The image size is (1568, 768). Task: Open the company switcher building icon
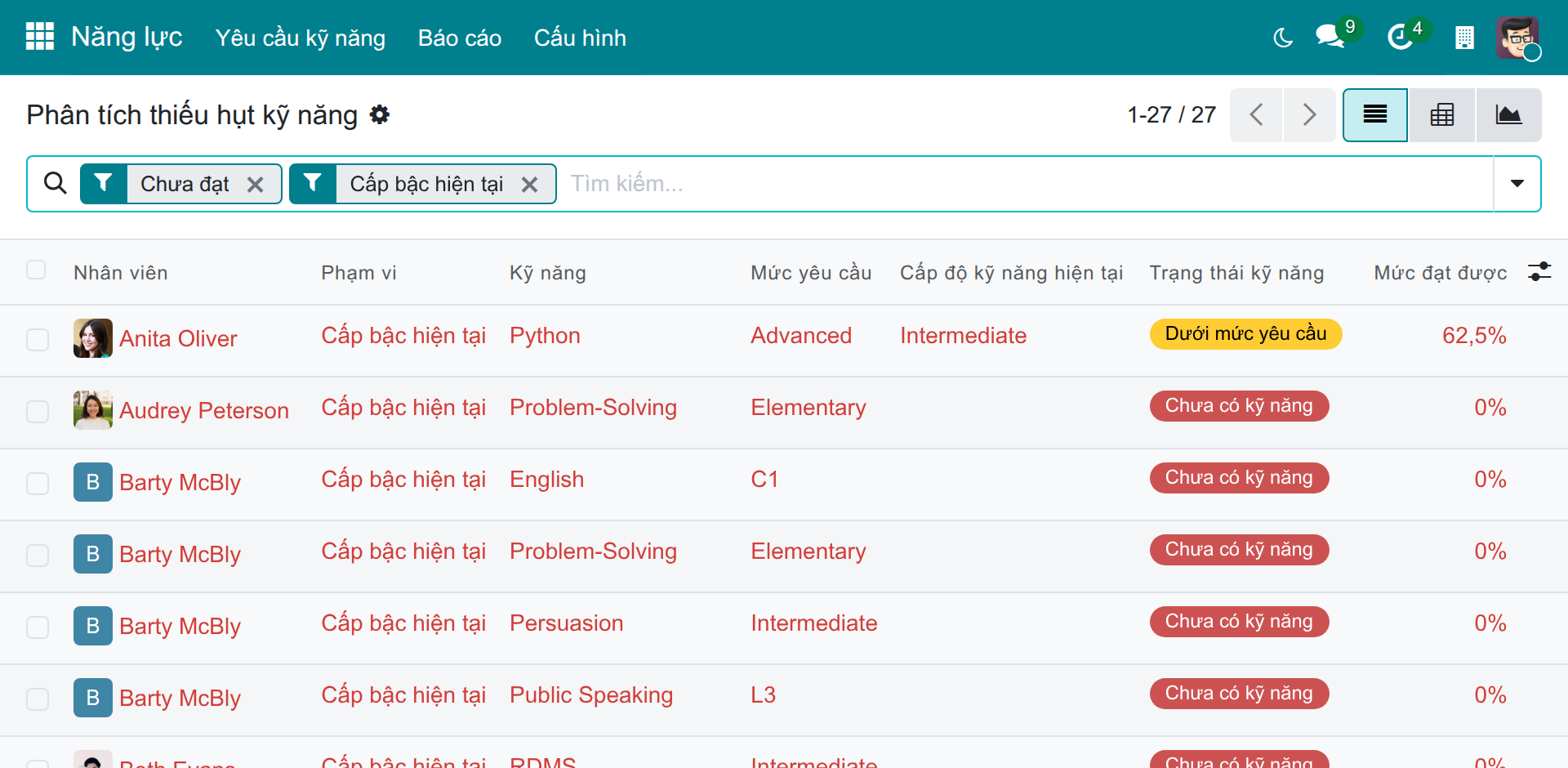click(1464, 38)
